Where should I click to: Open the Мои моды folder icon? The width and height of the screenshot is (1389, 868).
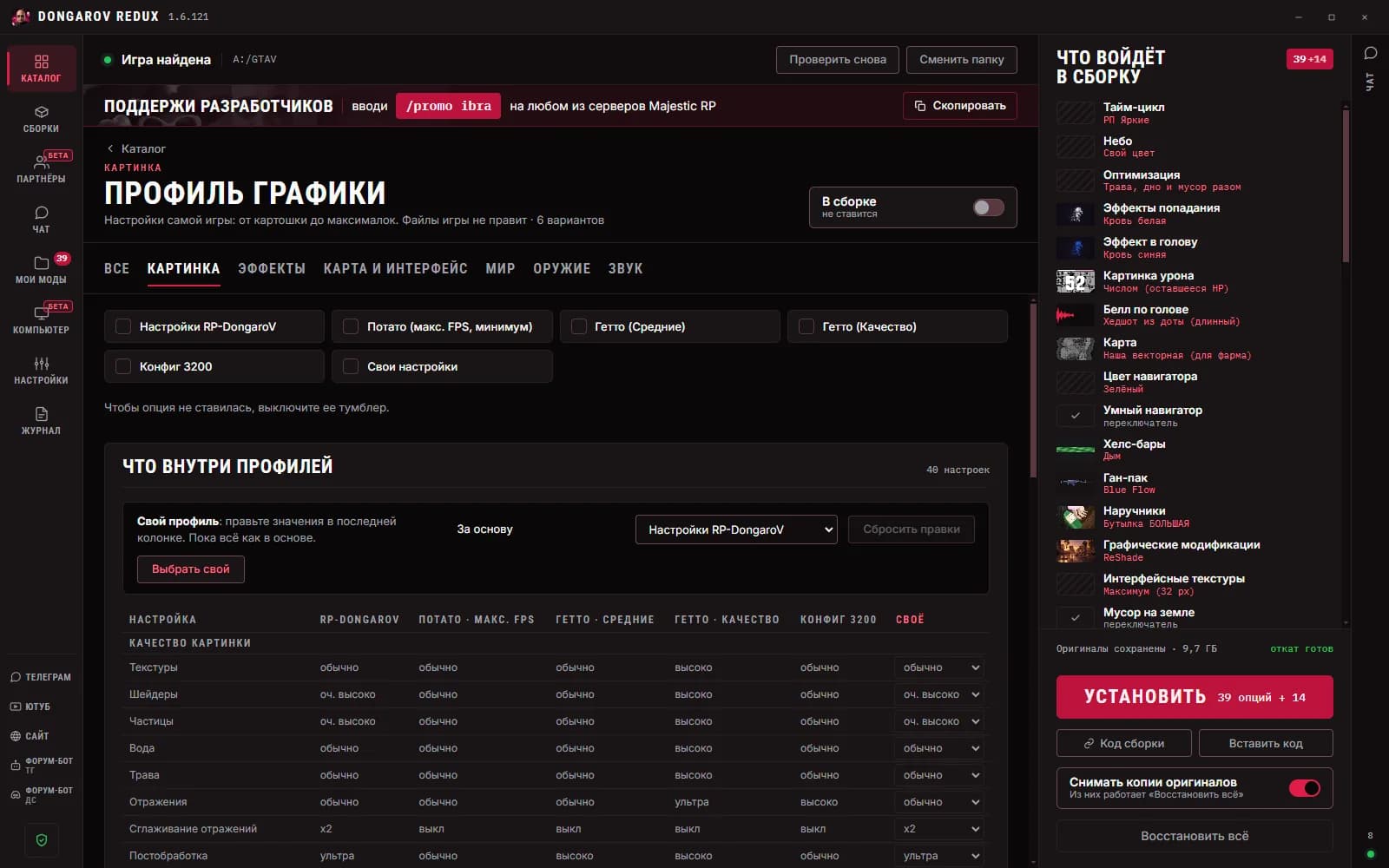point(41,263)
